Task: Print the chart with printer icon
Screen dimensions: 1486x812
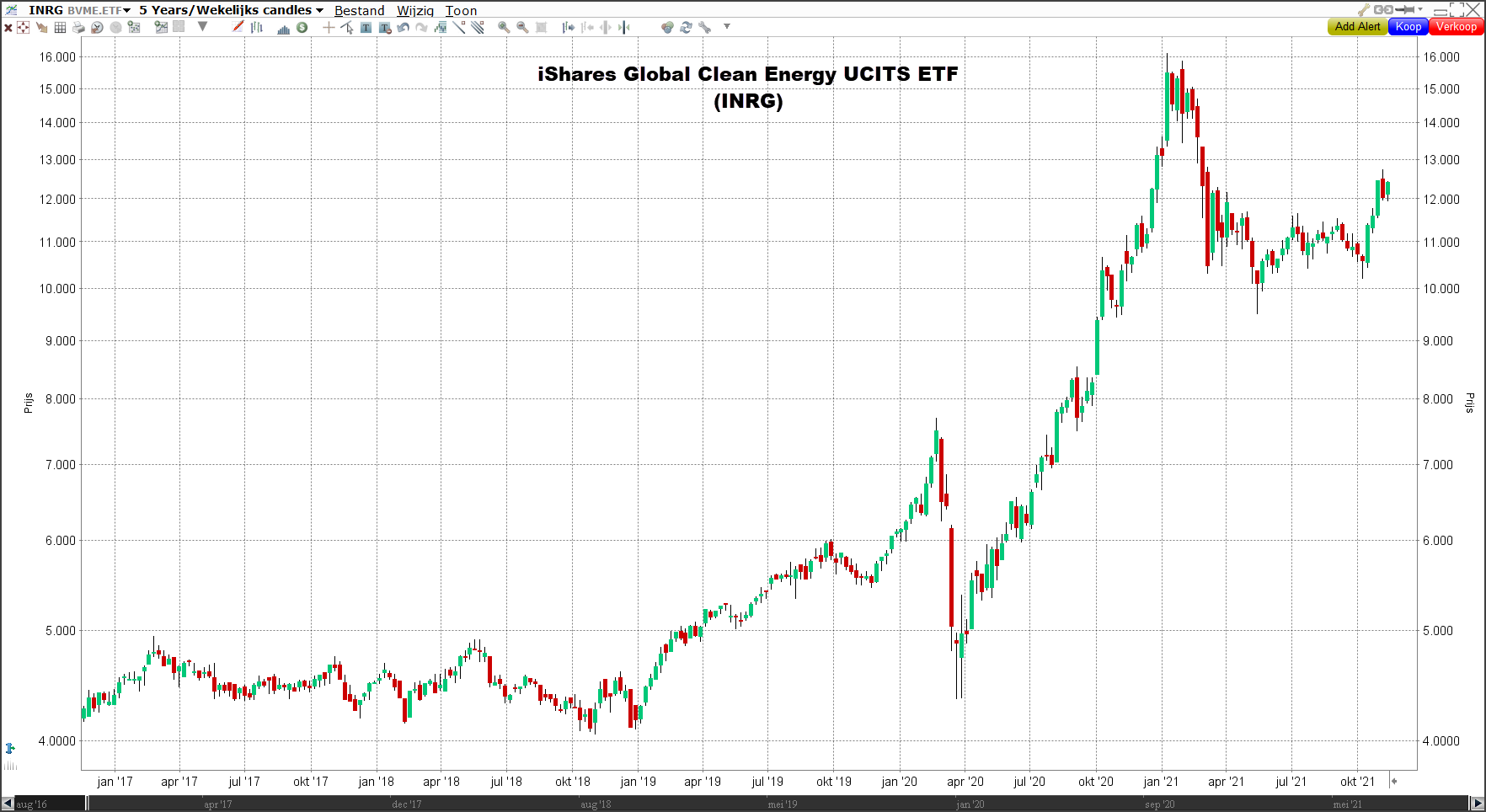Action: (x=78, y=28)
